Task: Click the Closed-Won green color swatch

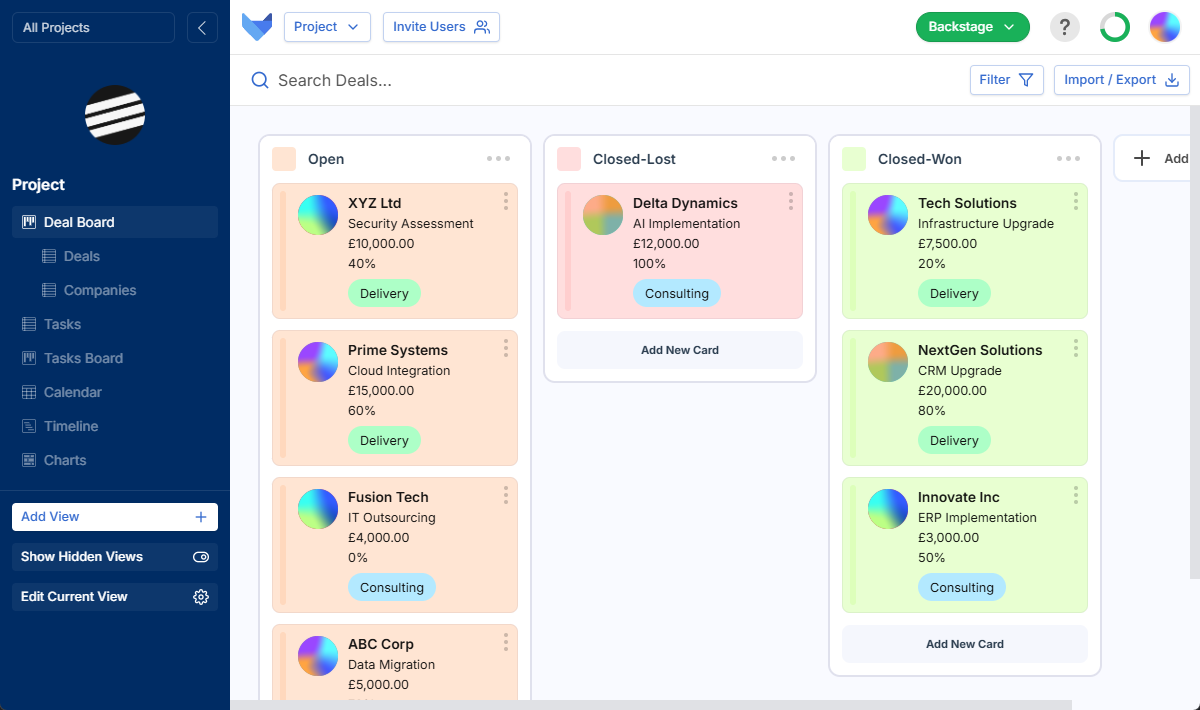Action: click(x=854, y=159)
